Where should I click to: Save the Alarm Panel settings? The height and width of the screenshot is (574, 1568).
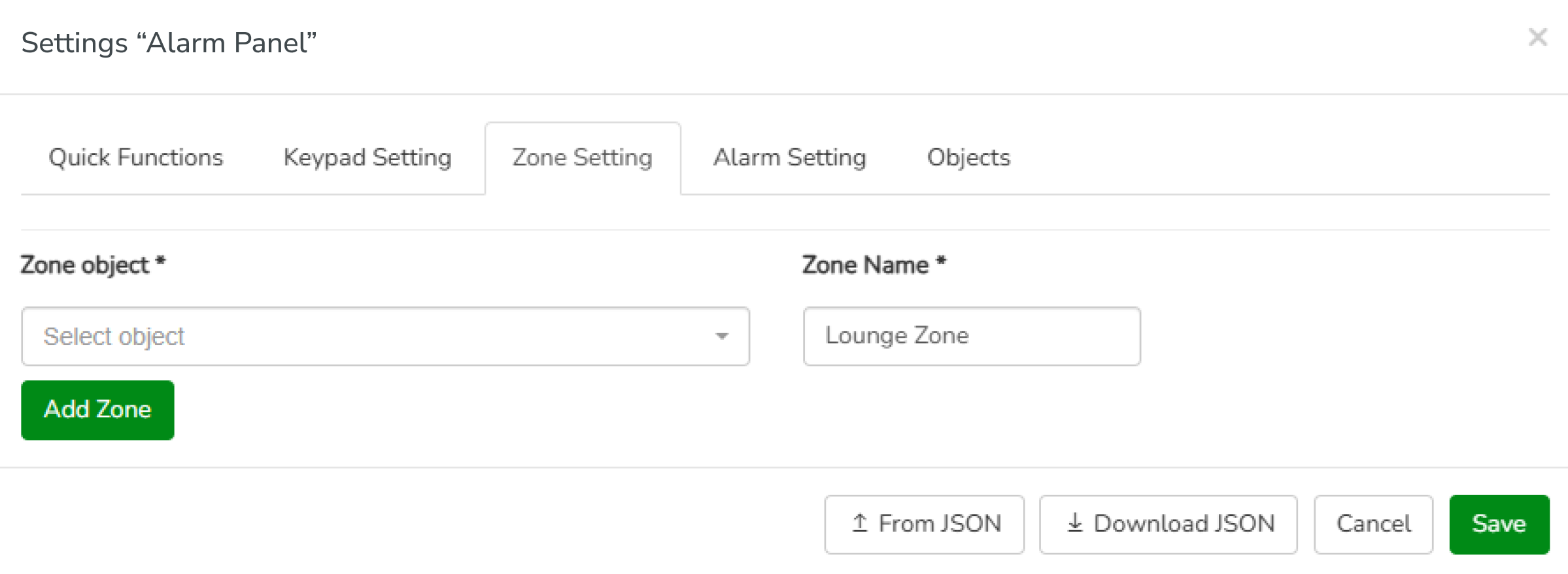(x=1499, y=524)
